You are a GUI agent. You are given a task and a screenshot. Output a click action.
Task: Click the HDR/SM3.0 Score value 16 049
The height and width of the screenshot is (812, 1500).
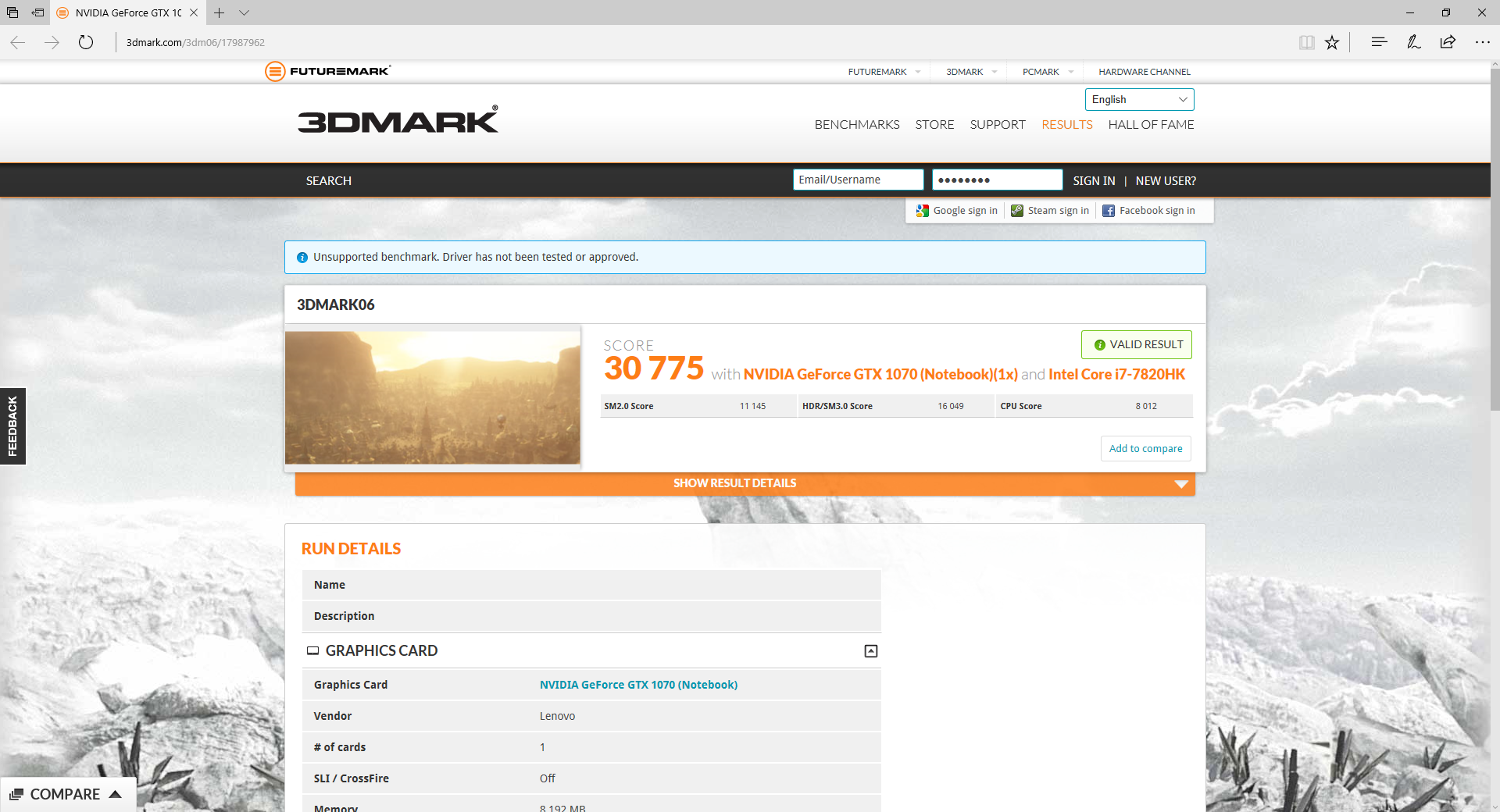[951, 406]
